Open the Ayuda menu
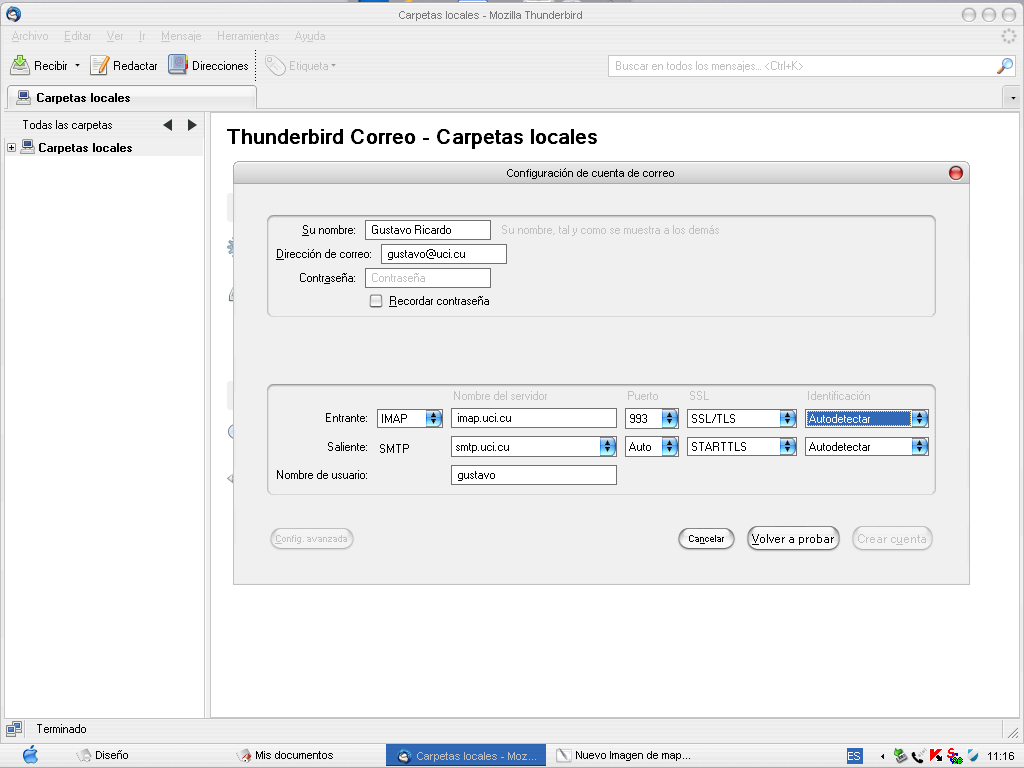The width and height of the screenshot is (1024, 768). point(310,36)
